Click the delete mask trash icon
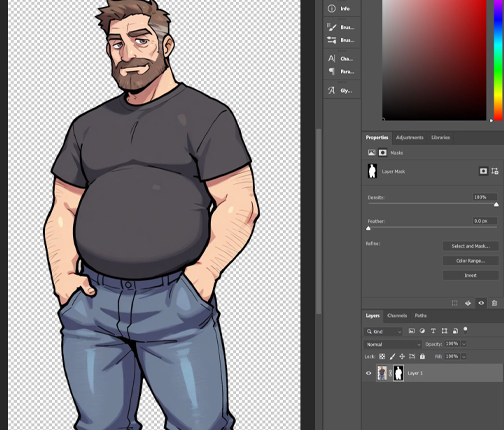The width and height of the screenshot is (504, 430). [x=494, y=303]
